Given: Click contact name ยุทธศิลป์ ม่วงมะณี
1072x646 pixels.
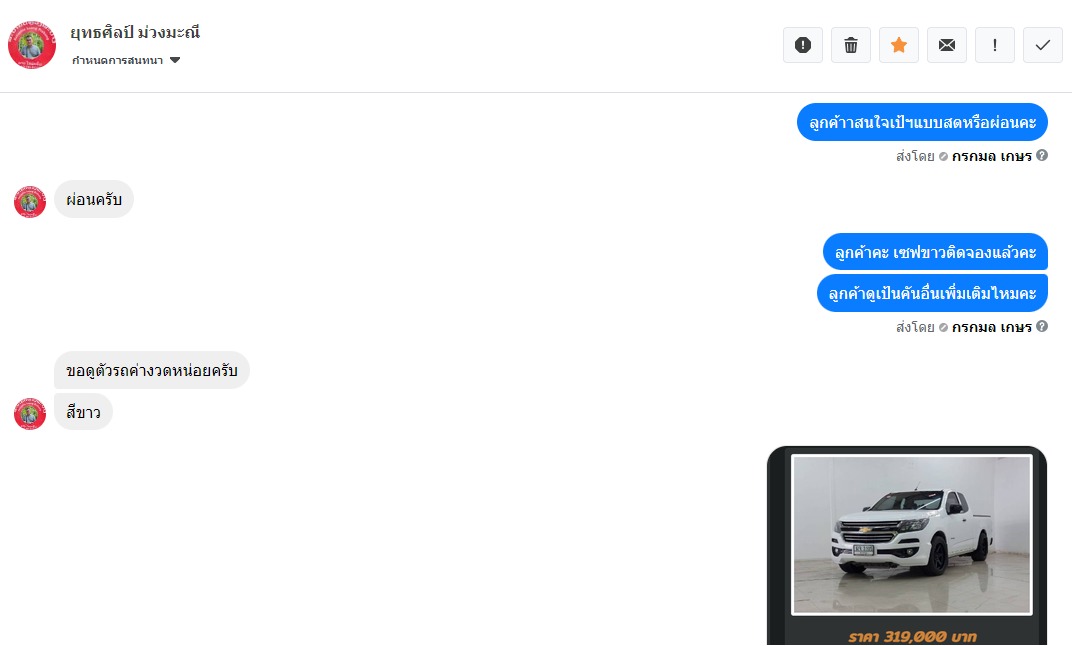Looking at the screenshot, I should point(135,32).
